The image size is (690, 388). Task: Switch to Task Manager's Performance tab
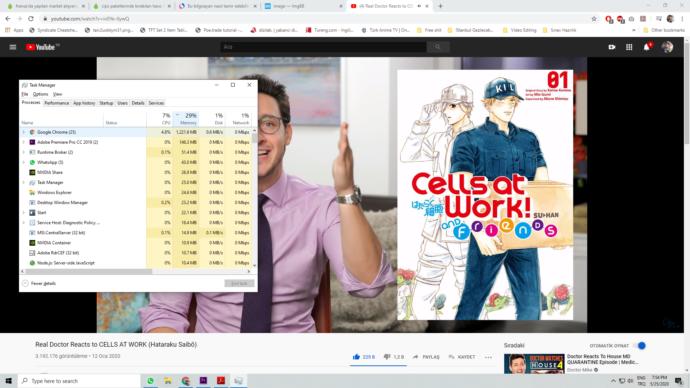57,103
